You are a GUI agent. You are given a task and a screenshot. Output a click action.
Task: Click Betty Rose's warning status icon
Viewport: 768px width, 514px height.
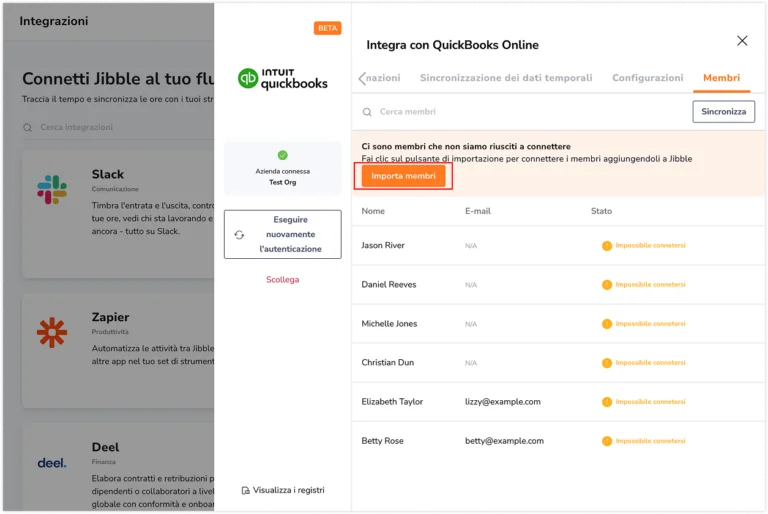pyautogui.click(x=606, y=441)
